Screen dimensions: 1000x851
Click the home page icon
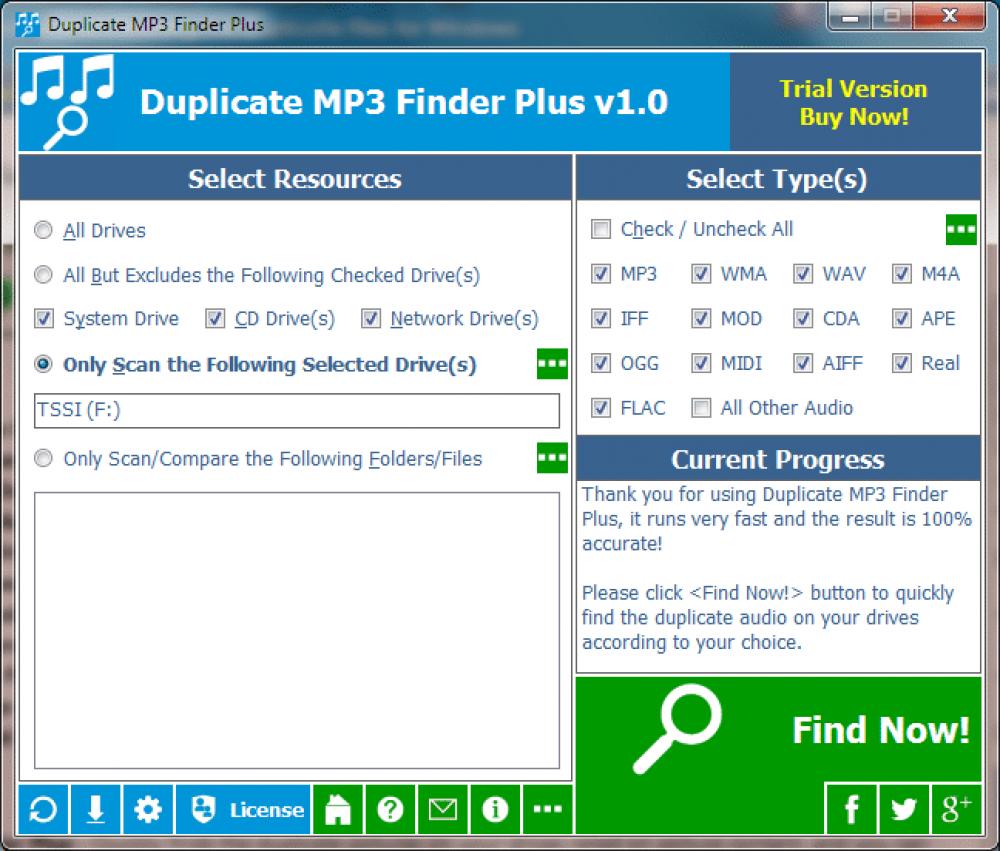[337, 809]
